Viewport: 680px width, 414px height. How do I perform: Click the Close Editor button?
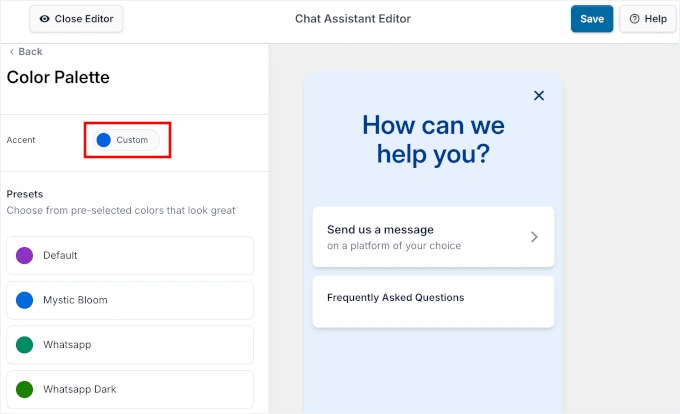coord(76,19)
